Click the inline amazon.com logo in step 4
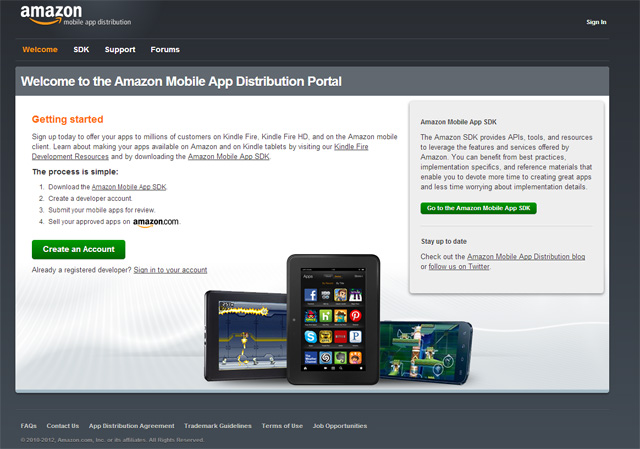 coord(156,222)
